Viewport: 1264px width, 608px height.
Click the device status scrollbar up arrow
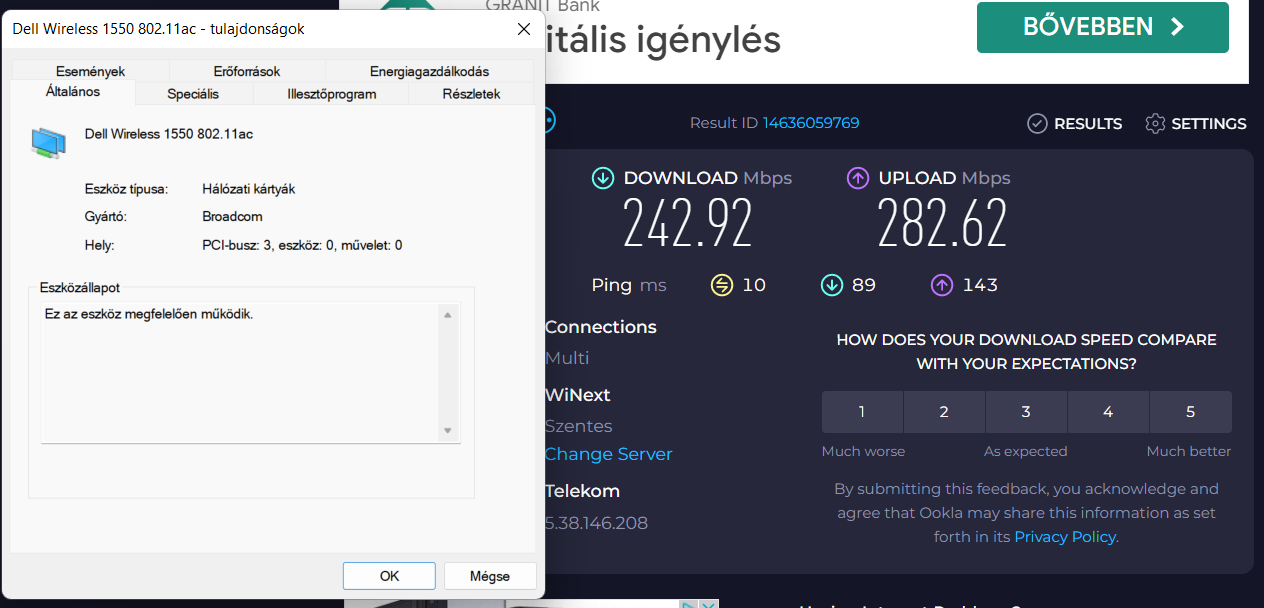point(448,315)
